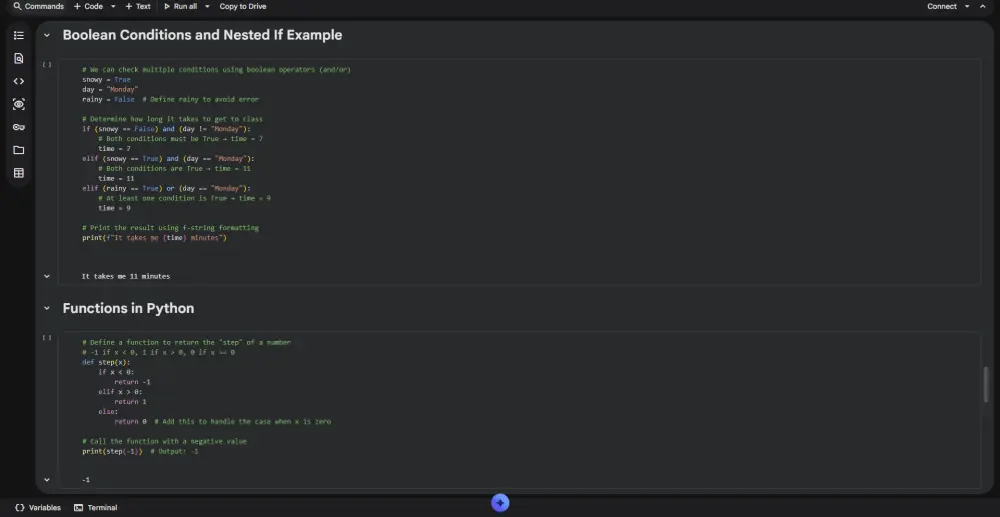Place cursor on the 'snowy = True' line

(106, 80)
